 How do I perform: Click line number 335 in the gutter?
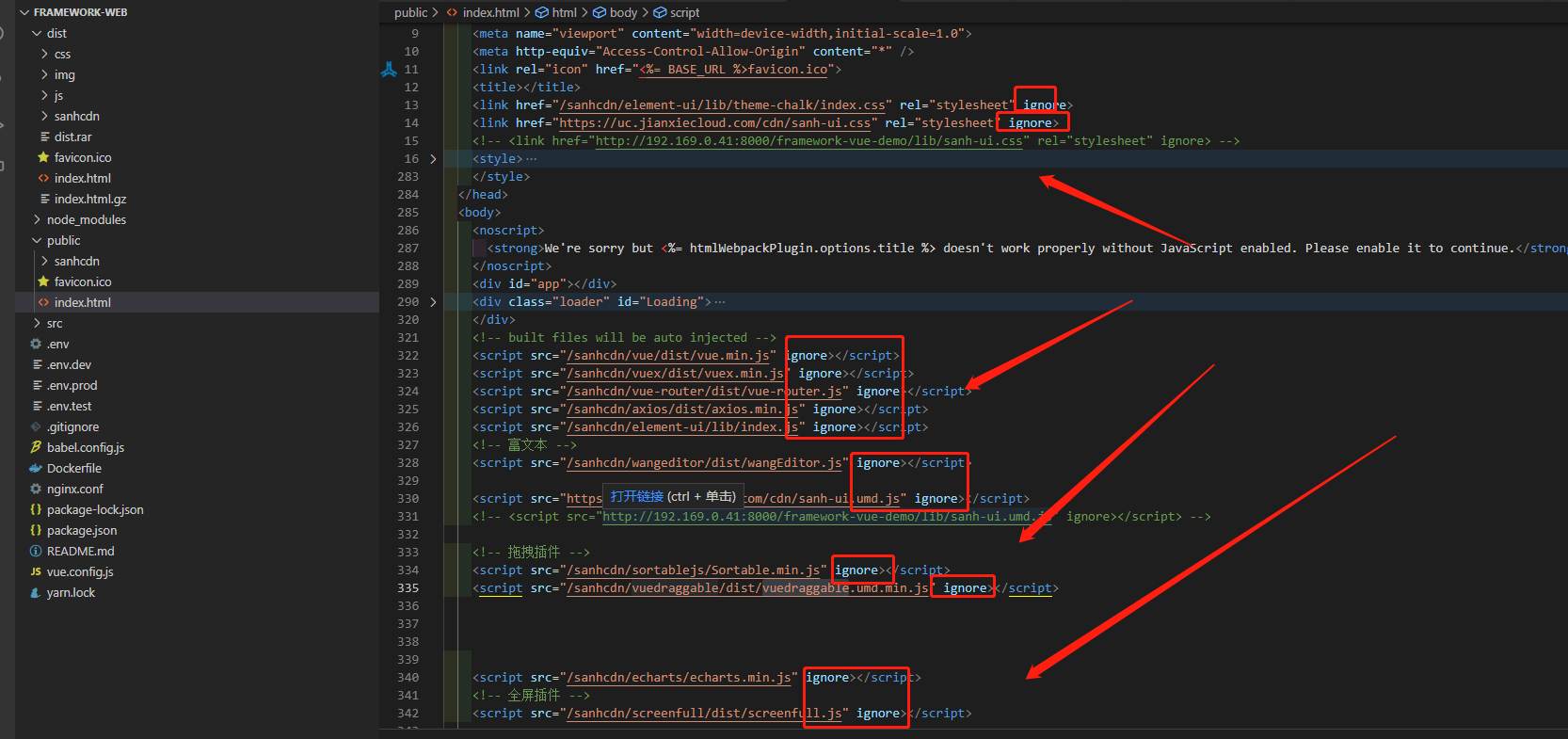408,588
